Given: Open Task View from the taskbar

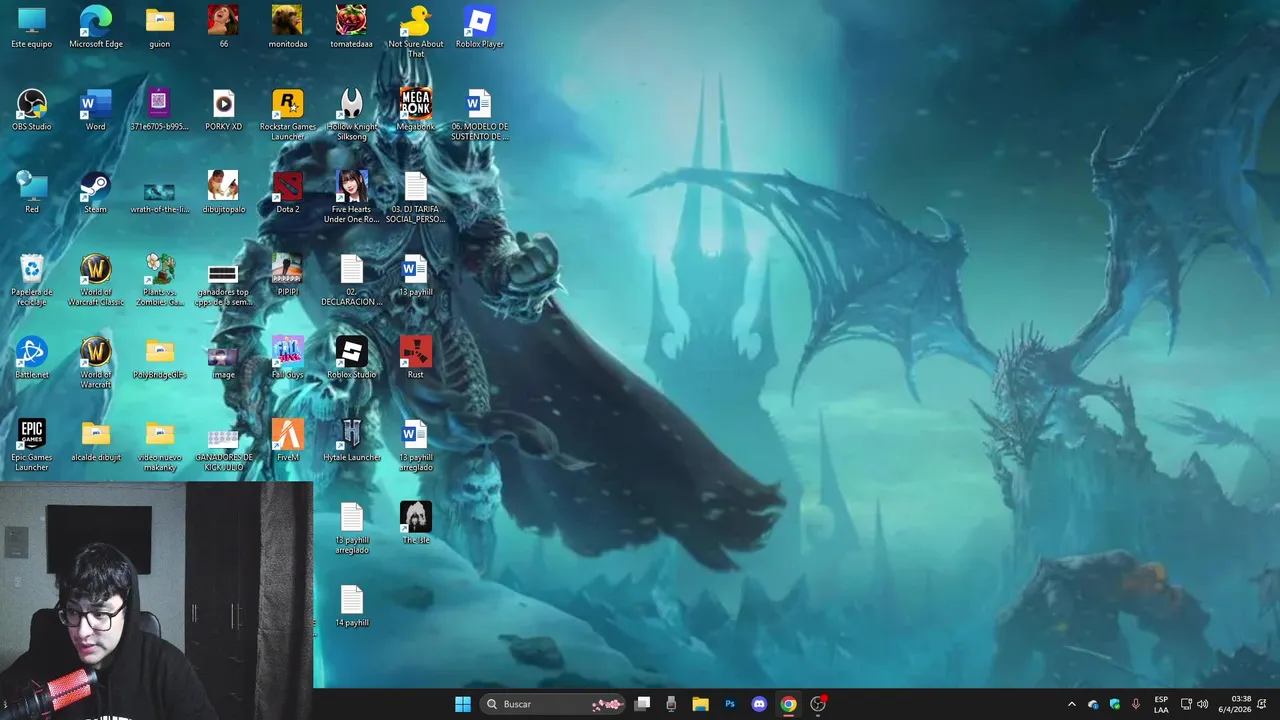Looking at the screenshot, I should click(x=643, y=704).
